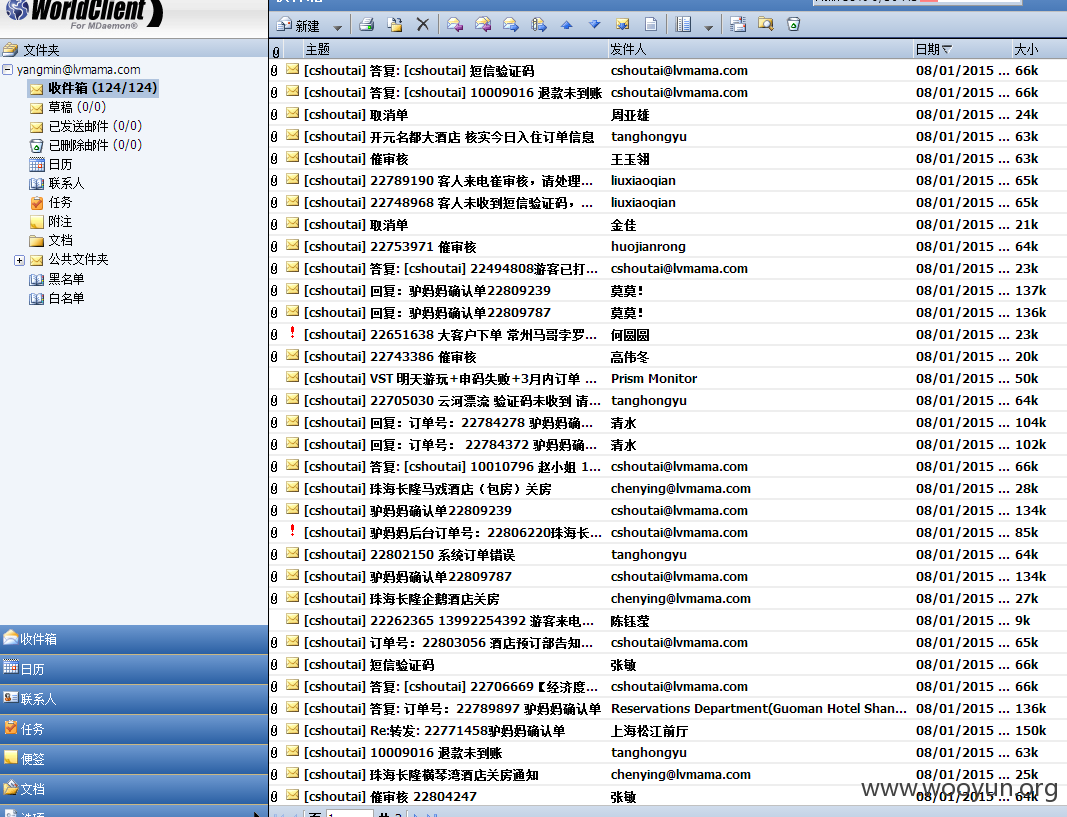
Task: Click the forward envelope icon
Action: 511,24
